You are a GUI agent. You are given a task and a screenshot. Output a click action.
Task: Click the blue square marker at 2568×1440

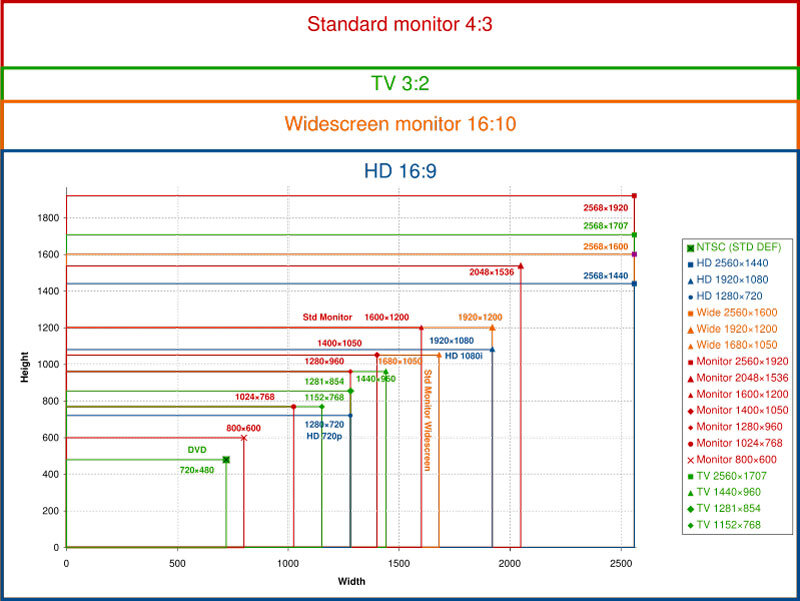point(635,284)
